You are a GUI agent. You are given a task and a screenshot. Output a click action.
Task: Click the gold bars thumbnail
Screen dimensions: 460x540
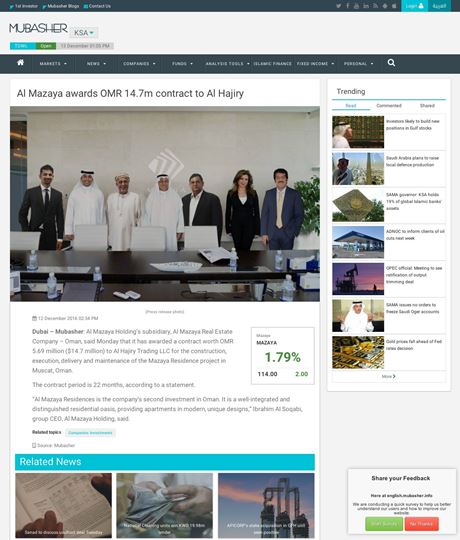point(358,352)
